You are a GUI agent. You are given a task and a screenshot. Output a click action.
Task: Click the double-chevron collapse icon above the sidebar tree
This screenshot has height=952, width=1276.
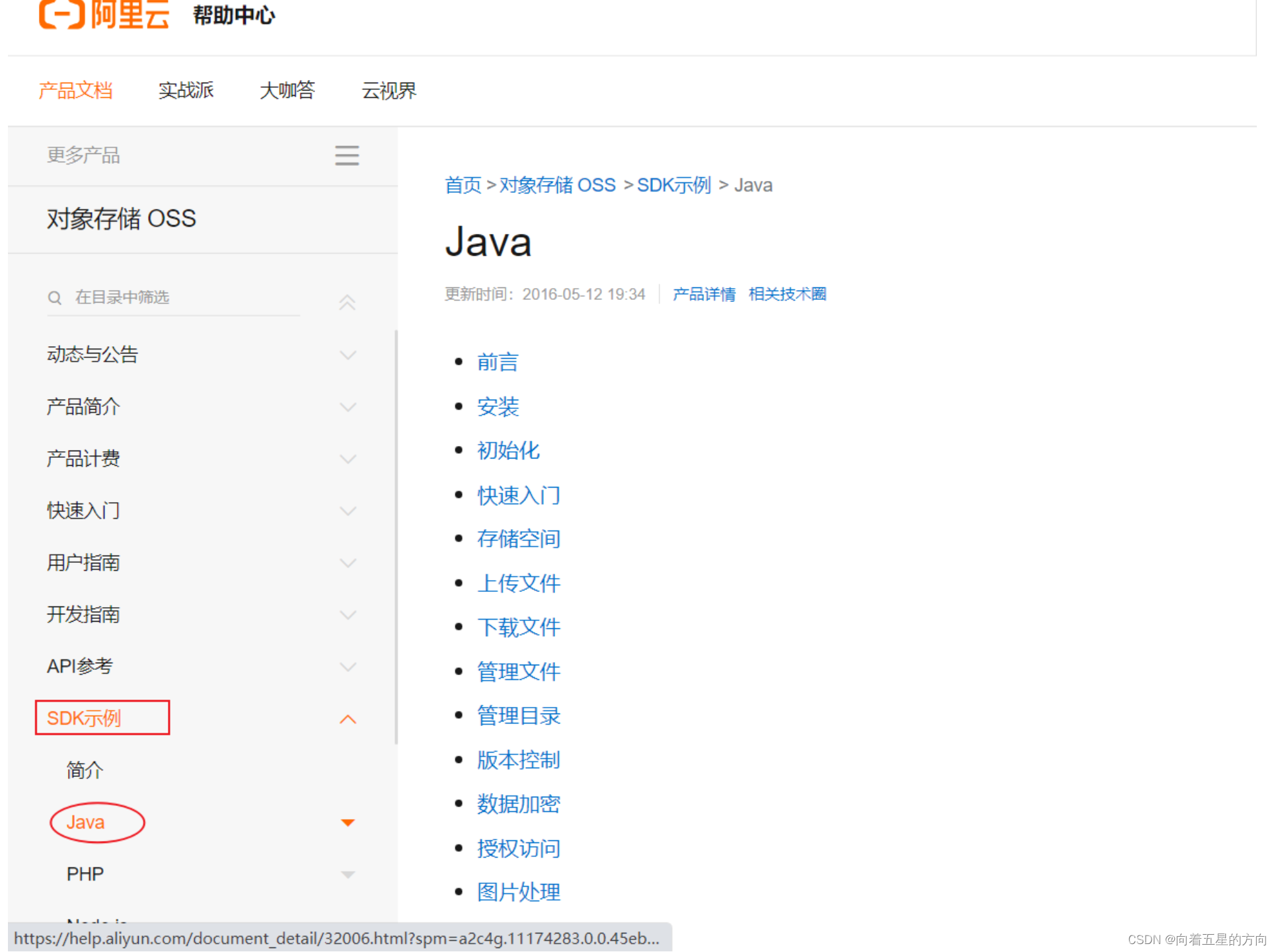(x=347, y=302)
